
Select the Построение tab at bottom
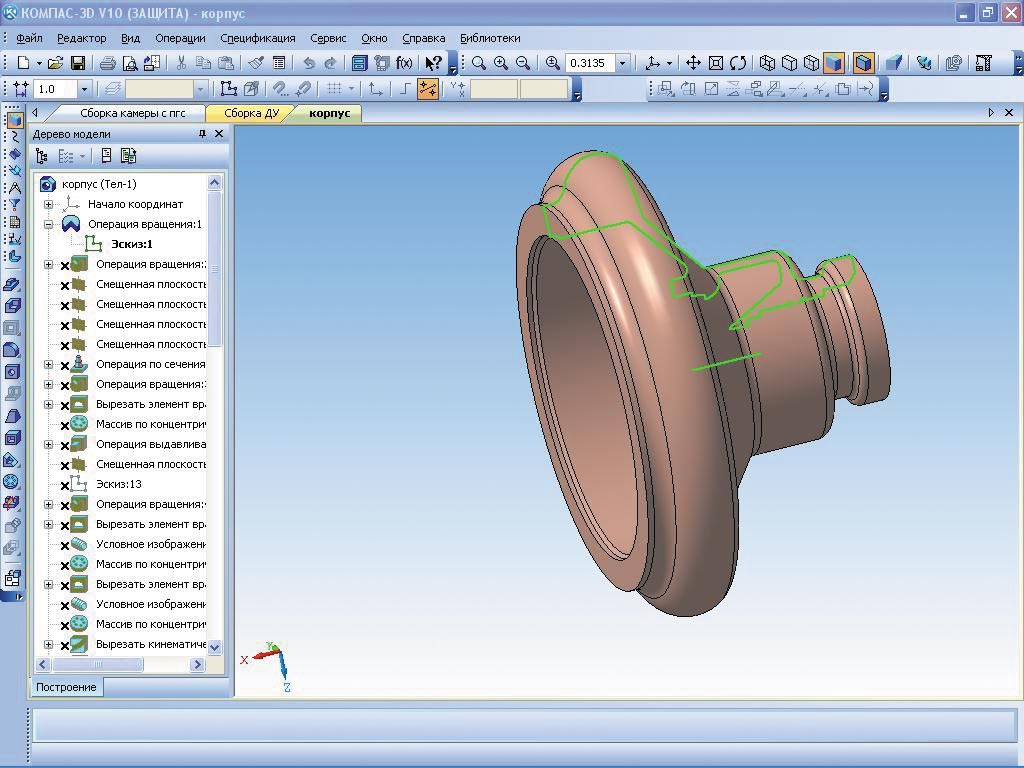point(68,687)
